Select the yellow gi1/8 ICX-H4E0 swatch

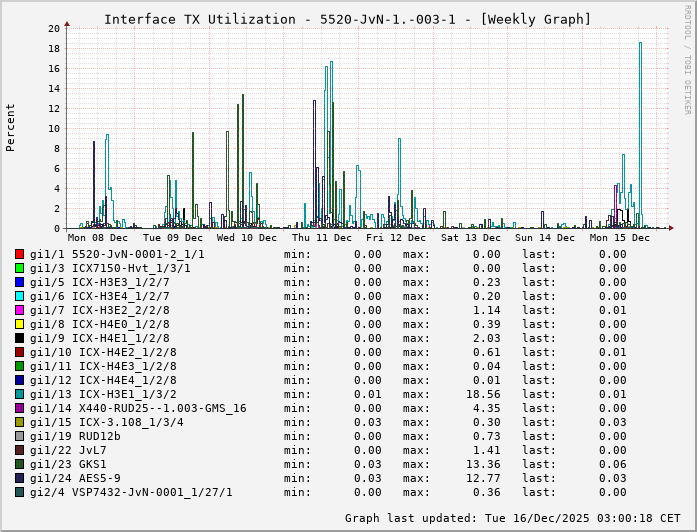click(x=19, y=324)
